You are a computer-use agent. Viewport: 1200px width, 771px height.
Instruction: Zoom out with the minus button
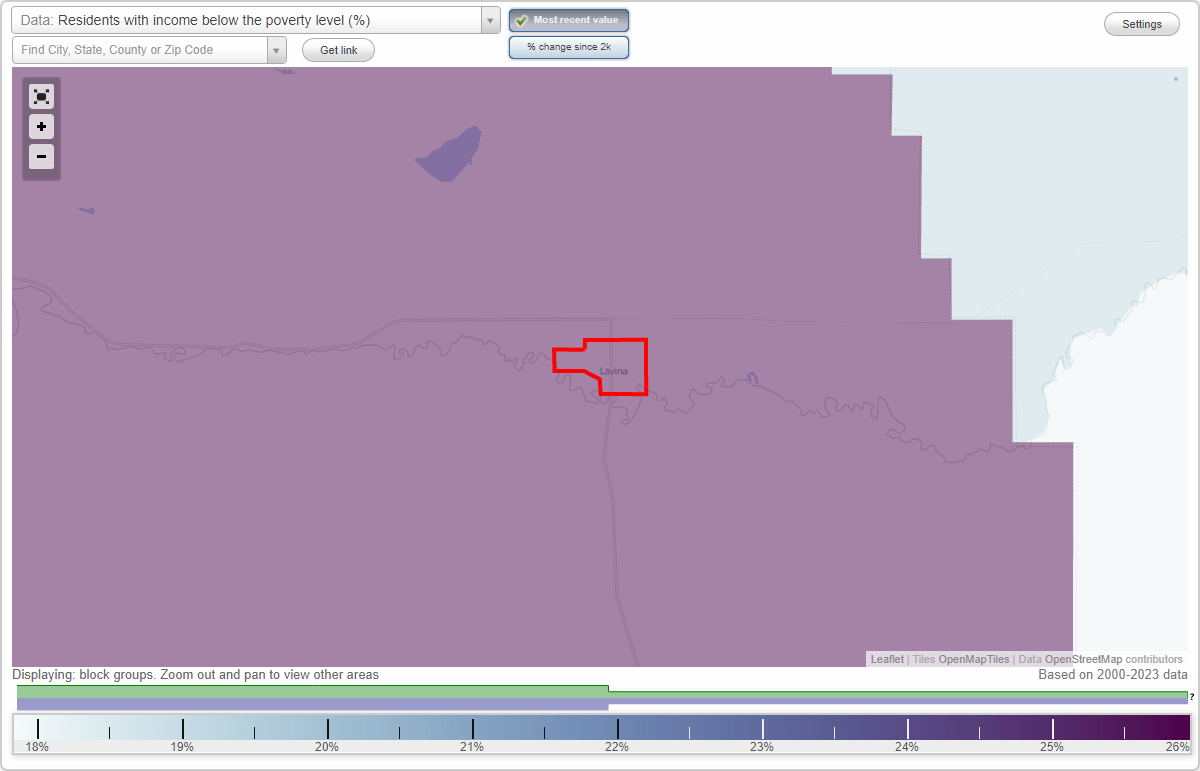pyautogui.click(x=41, y=157)
